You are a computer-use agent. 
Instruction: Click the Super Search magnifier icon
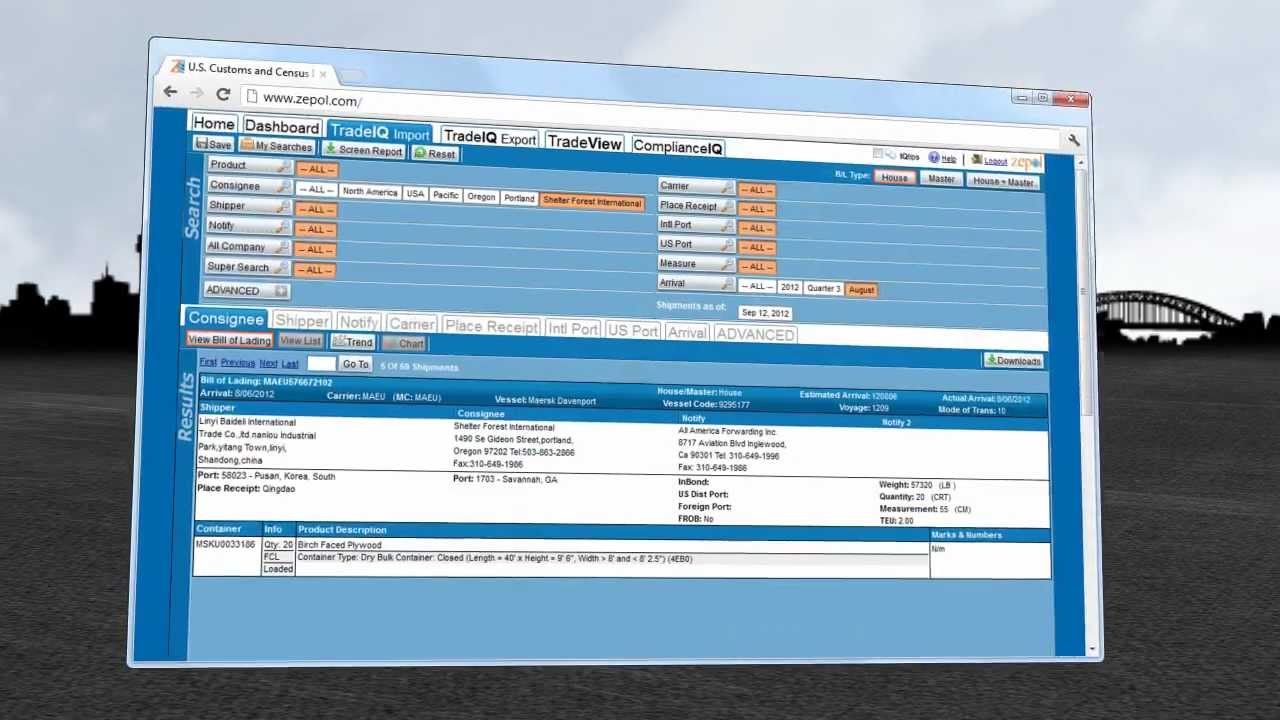pyautogui.click(x=282, y=268)
